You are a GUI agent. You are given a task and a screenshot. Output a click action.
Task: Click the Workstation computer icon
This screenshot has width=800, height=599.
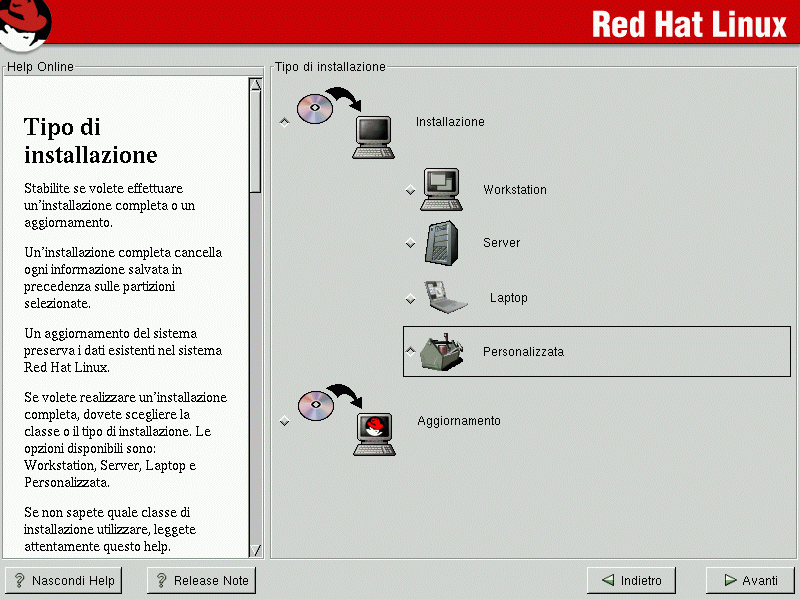point(441,189)
